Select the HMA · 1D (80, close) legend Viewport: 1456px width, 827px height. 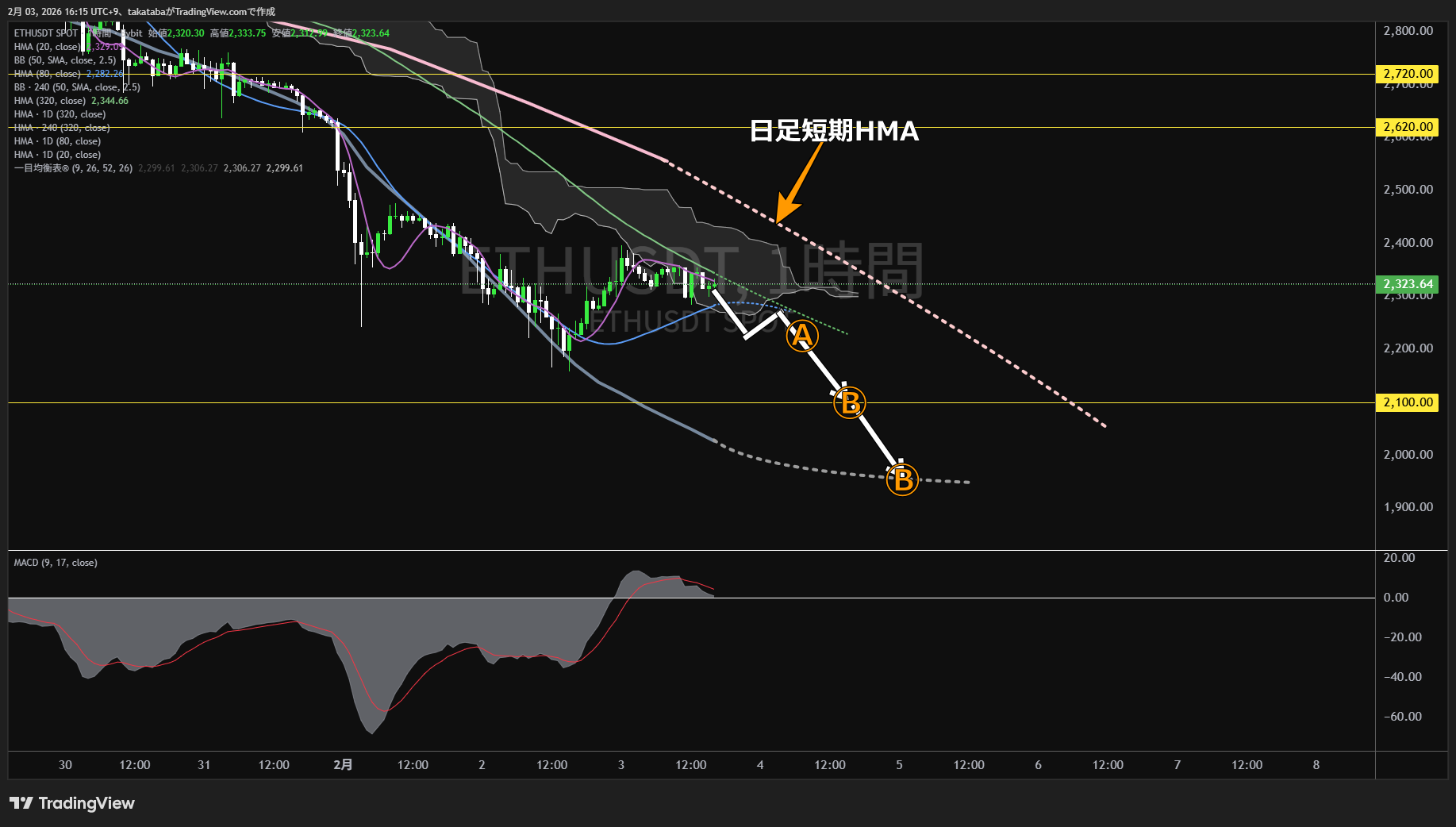(x=57, y=141)
